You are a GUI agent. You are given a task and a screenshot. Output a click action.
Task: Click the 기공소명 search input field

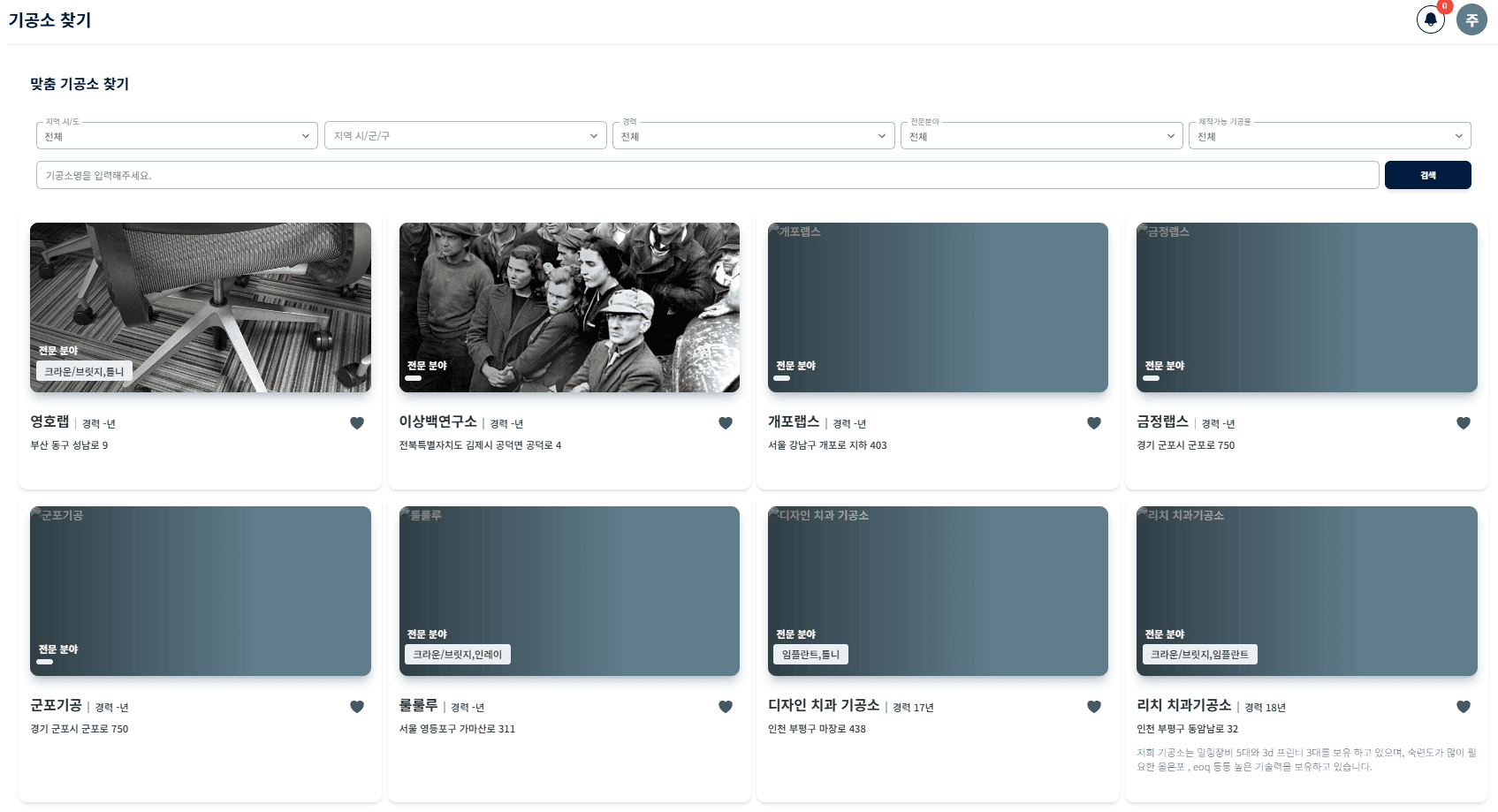(x=707, y=175)
